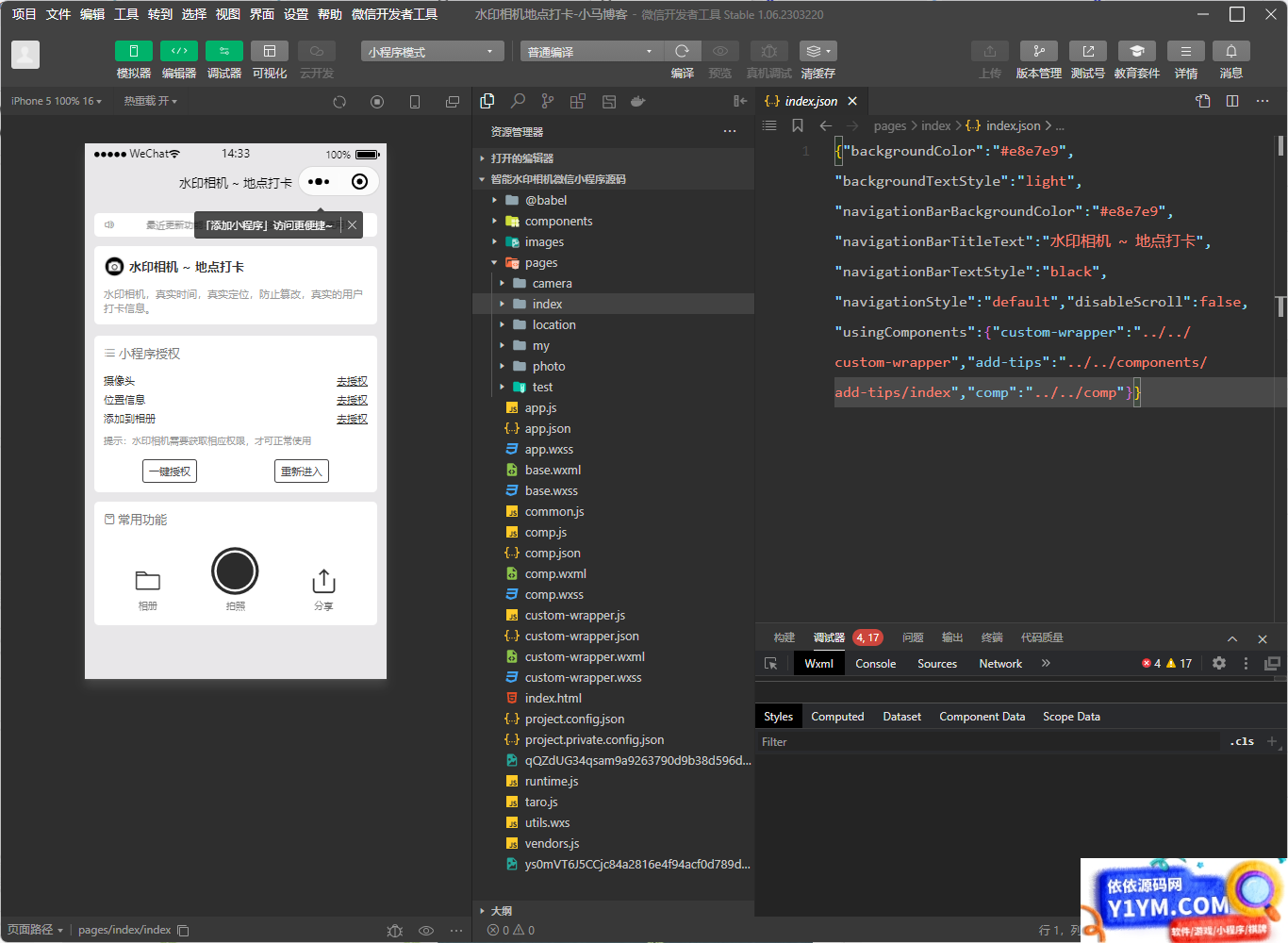Toggle the Visualization panel button

[270, 51]
